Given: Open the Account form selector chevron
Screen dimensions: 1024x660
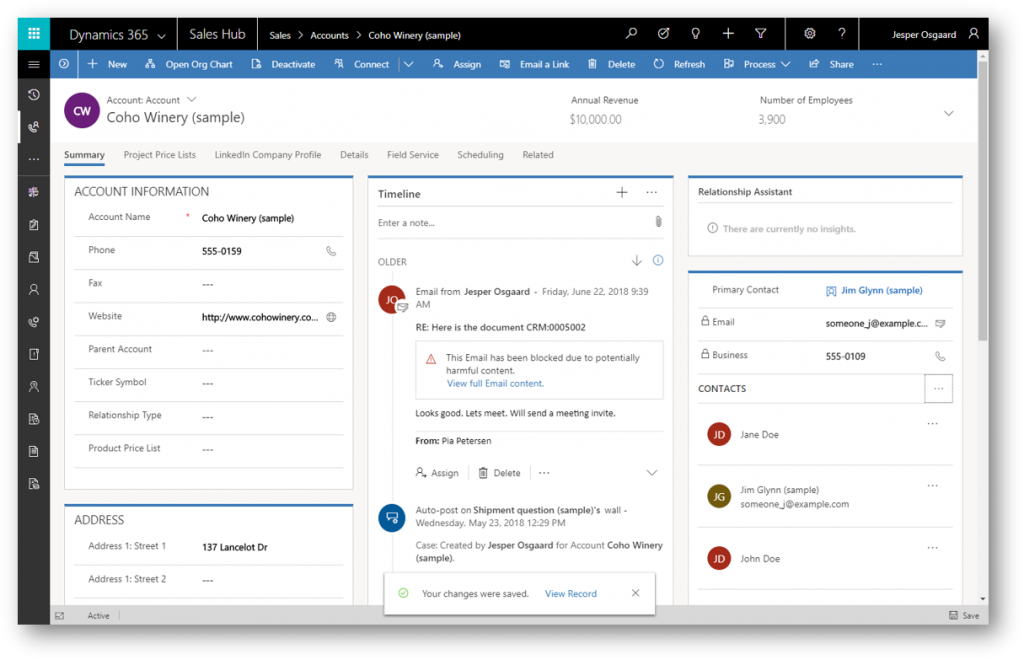Looking at the screenshot, I should pos(191,99).
